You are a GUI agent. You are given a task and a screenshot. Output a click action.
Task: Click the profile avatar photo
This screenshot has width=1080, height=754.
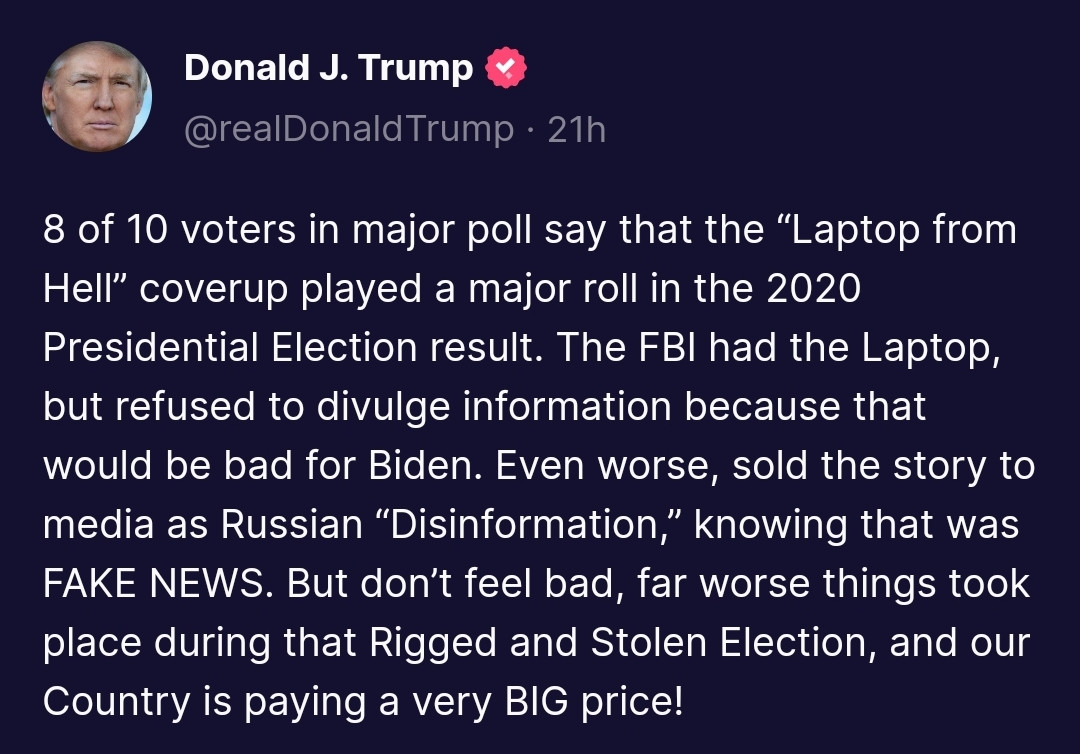(x=97, y=97)
